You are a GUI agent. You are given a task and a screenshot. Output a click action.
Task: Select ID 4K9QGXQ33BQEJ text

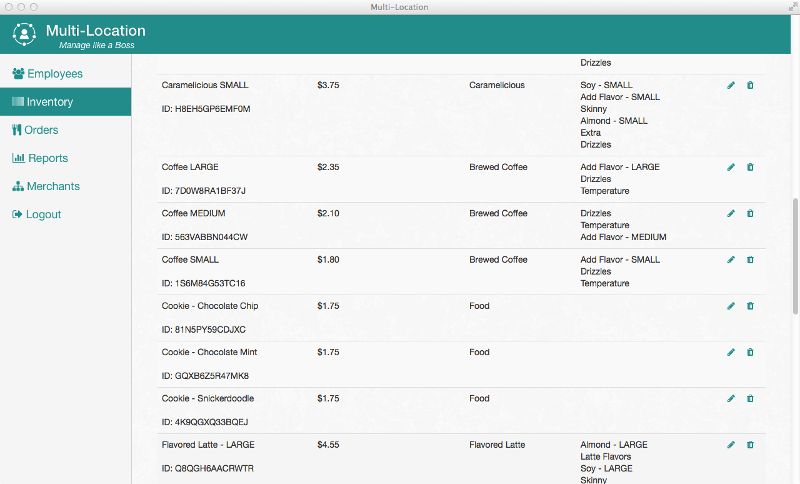(205, 422)
